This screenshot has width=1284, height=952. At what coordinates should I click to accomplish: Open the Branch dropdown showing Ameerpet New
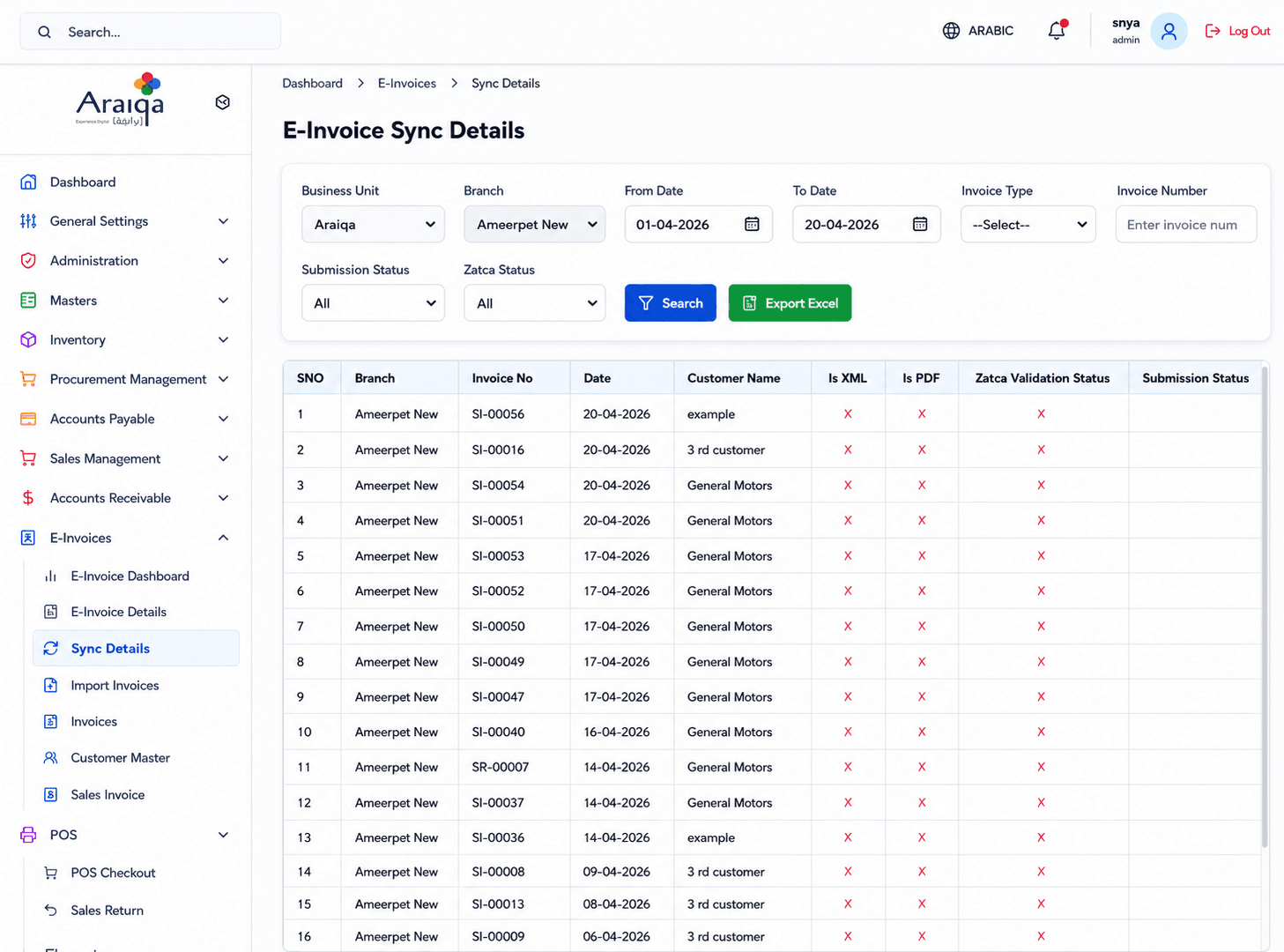(x=535, y=224)
